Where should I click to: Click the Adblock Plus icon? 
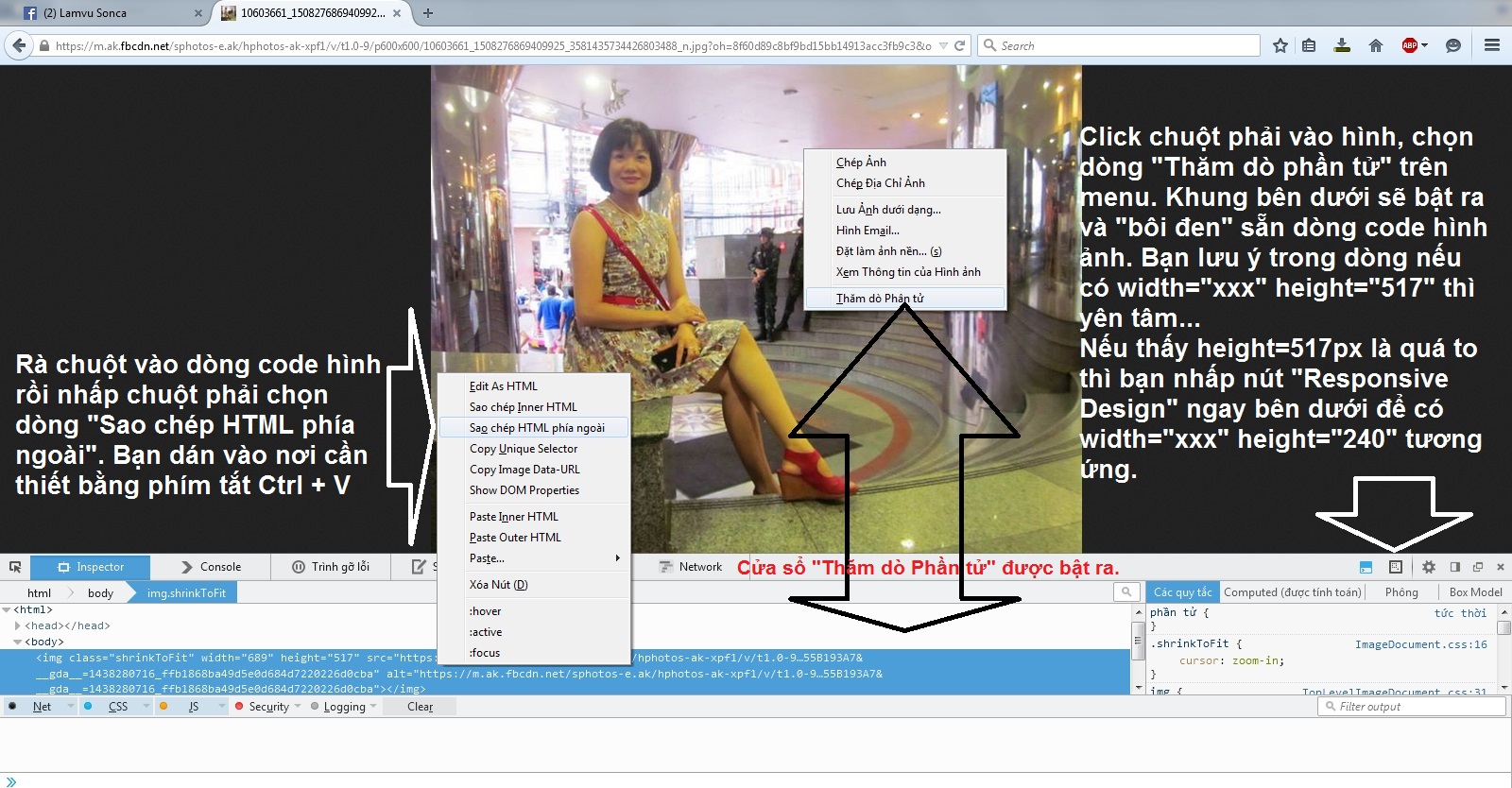1410,45
